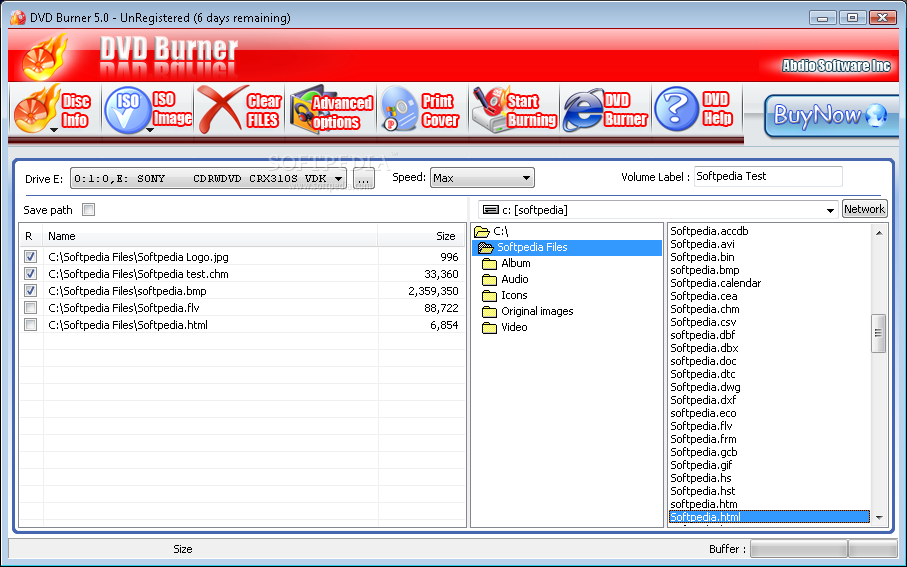Click DVD Burner flaming logo in banner
This screenshot has width=907, height=567.
[x=45, y=57]
